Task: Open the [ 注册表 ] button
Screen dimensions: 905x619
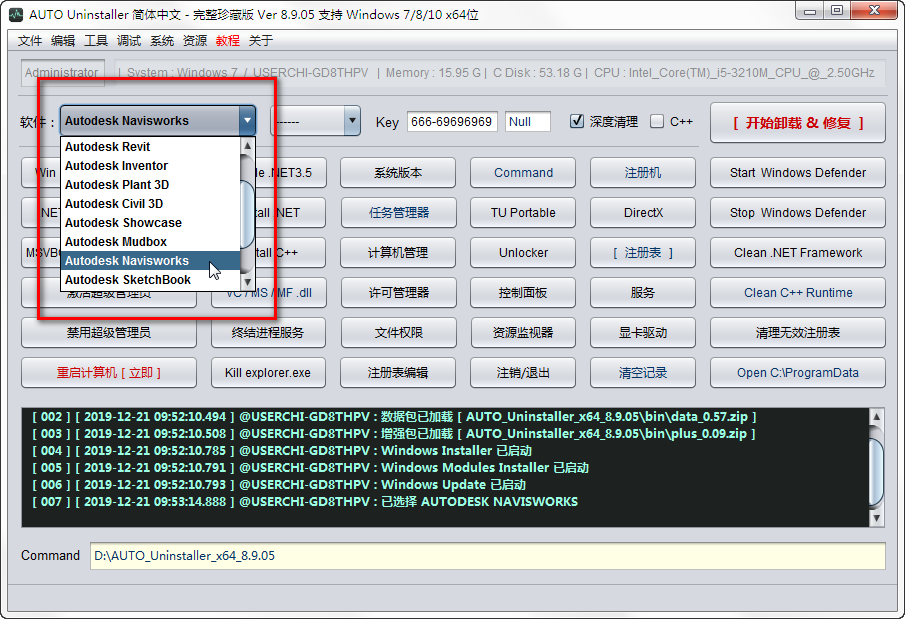Action: (642, 252)
